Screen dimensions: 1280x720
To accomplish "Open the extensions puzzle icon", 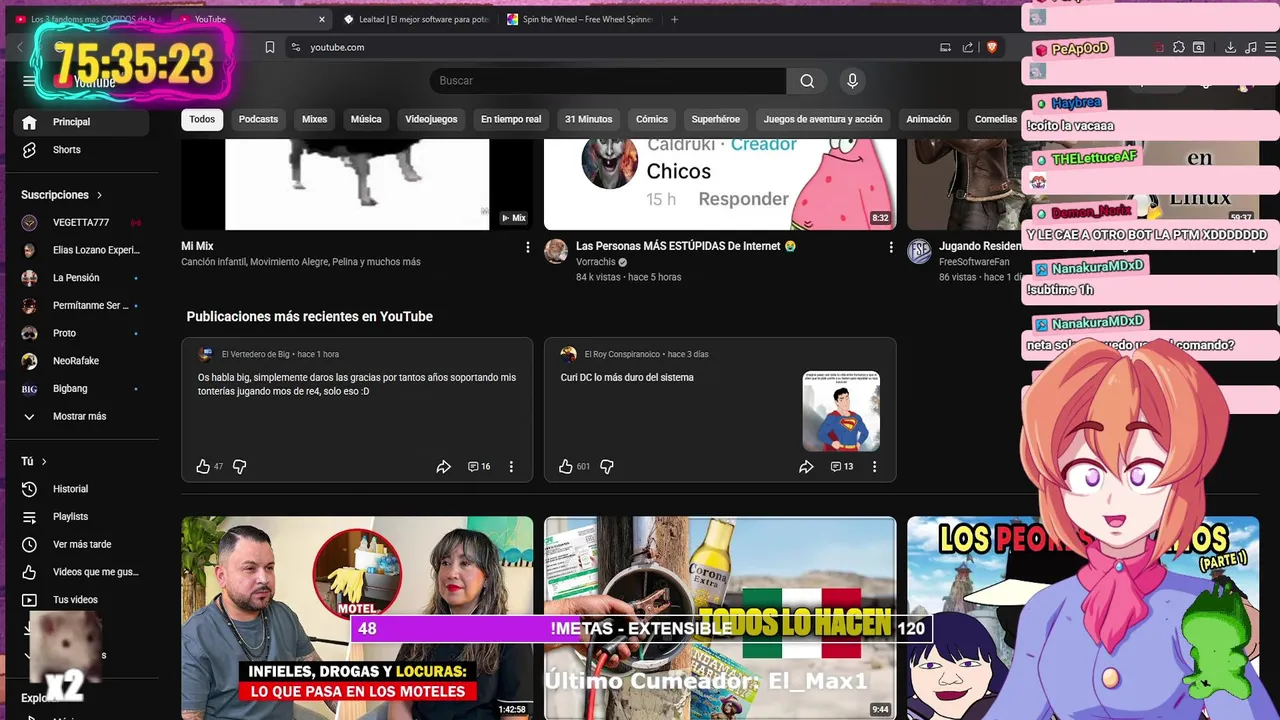I will [1179, 47].
